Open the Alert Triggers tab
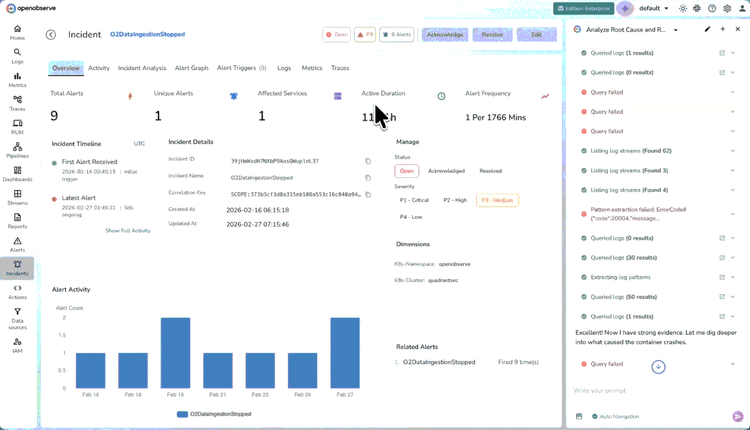Image resolution: width=750 pixels, height=430 pixels. click(241, 68)
